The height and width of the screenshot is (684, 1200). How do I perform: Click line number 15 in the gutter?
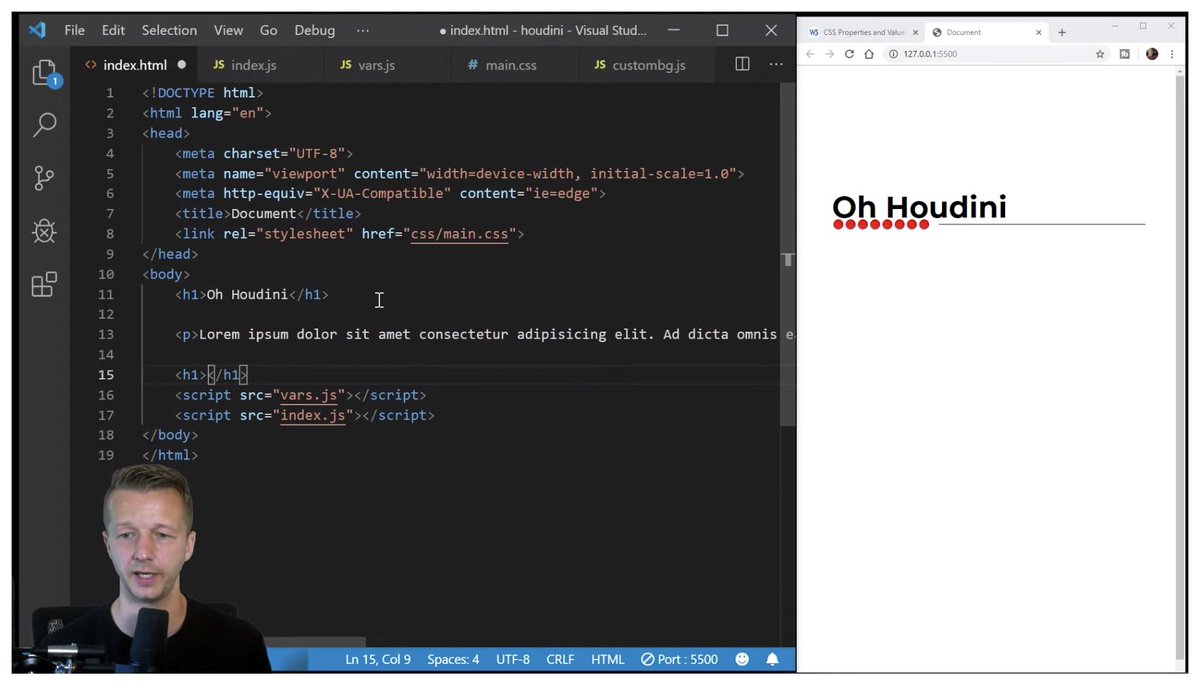coord(106,375)
